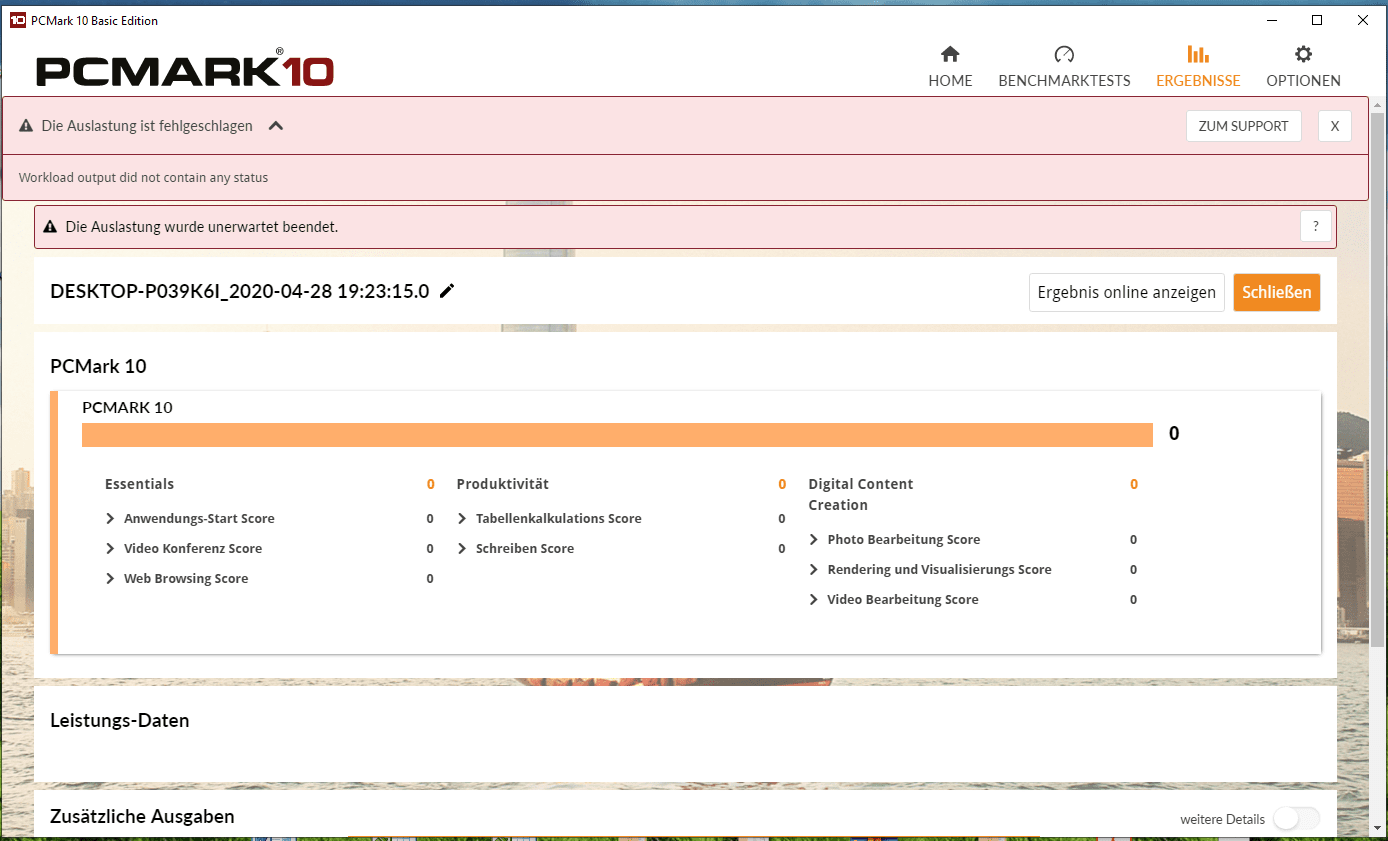Expand Tabellenkalkulations Score row
The width and height of the screenshot is (1388, 841).
pyautogui.click(x=462, y=519)
